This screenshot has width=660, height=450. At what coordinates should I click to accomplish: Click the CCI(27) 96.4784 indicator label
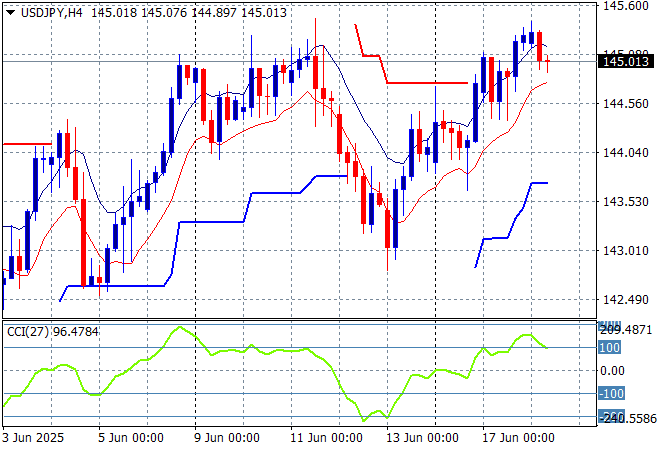coord(53,332)
